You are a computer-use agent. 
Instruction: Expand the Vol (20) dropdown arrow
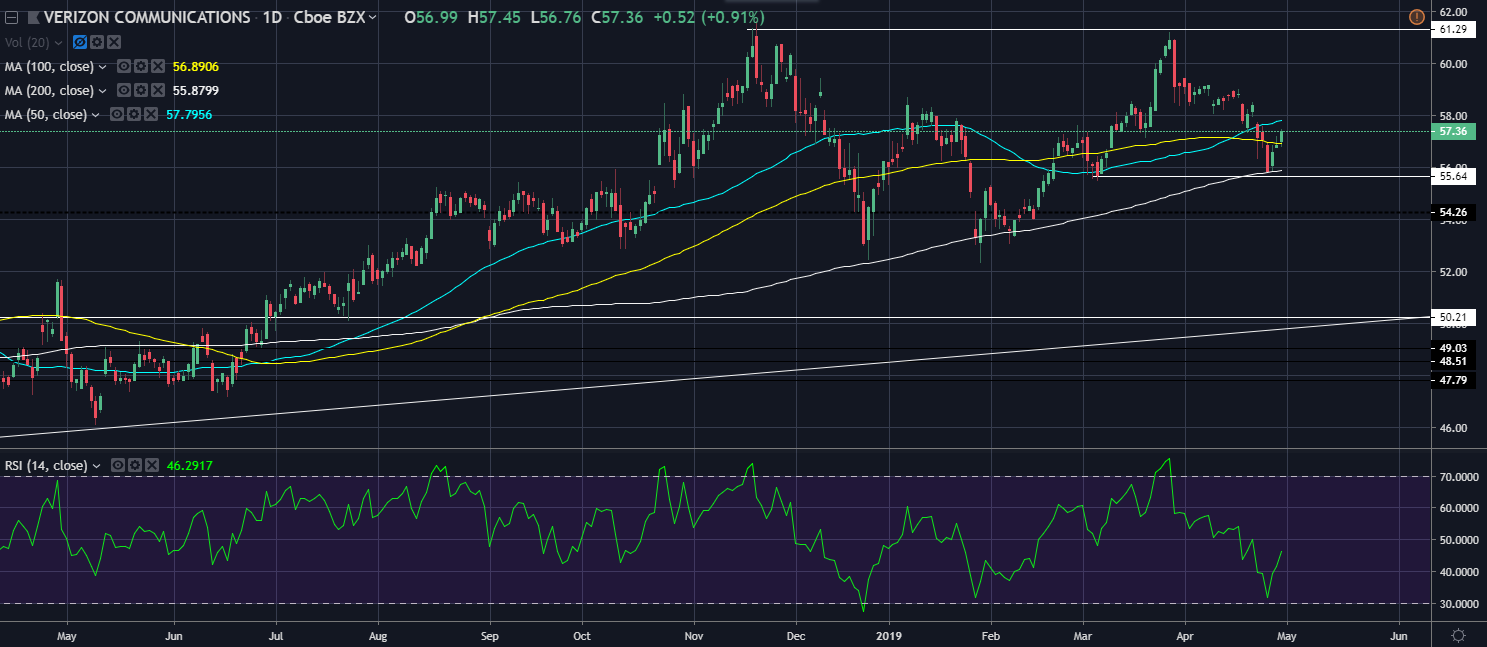[x=59, y=42]
